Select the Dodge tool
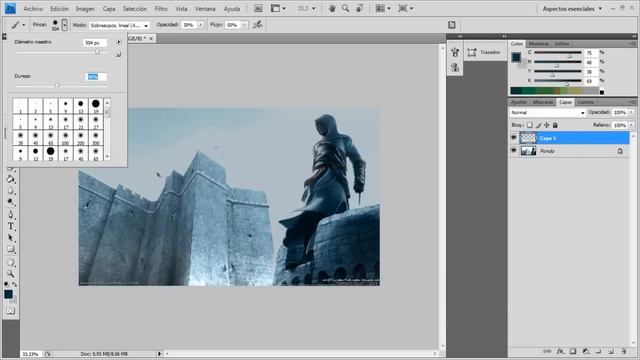The width and height of the screenshot is (640, 360). point(11,202)
